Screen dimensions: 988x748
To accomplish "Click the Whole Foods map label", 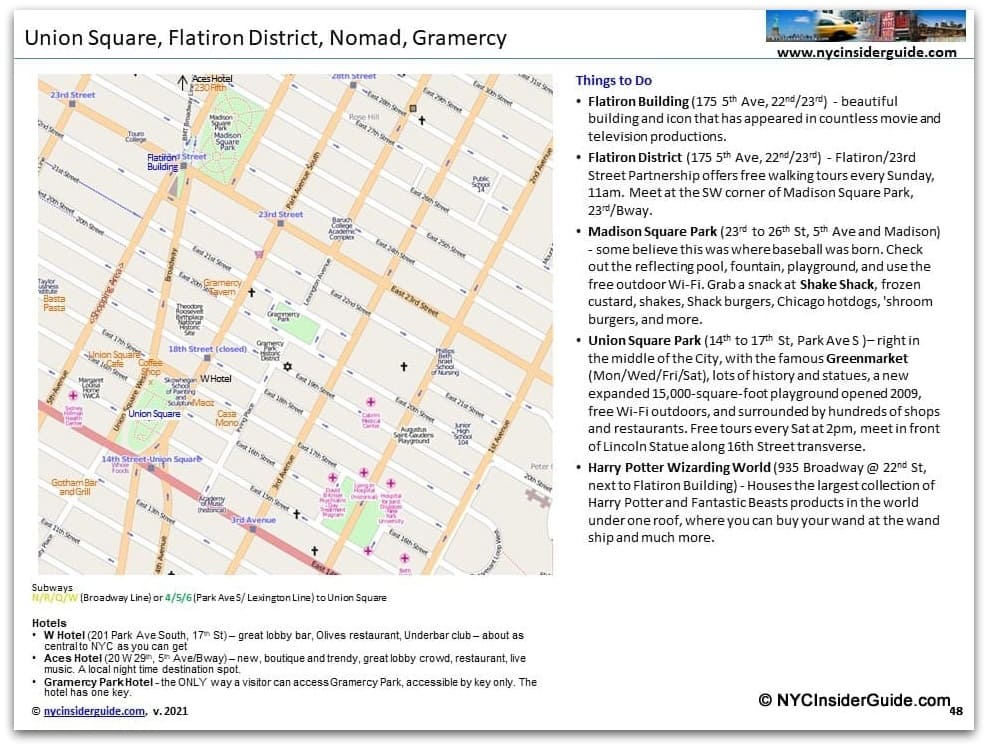I will tap(120, 468).
